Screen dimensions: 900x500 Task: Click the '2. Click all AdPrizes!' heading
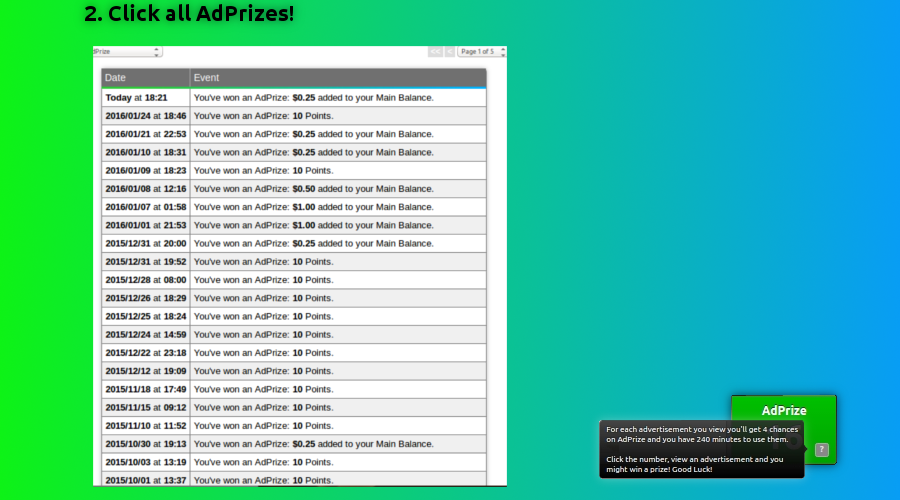click(x=189, y=13)
